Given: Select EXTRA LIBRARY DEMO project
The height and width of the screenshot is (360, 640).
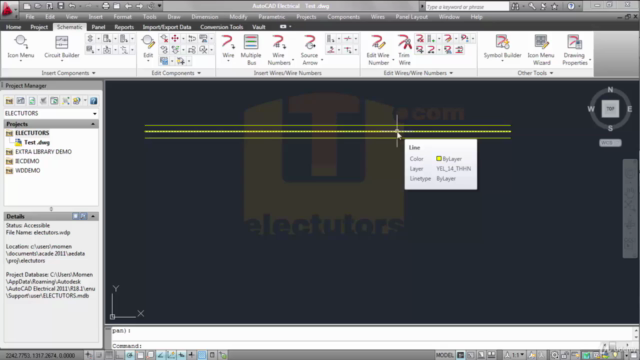Looking at the screenshot, I should point(43,152).
